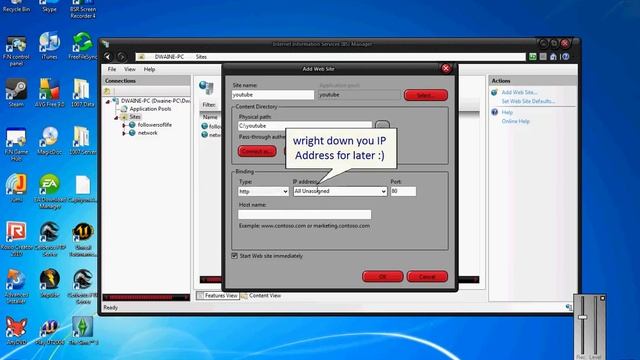The height and width of the screenshot is (360, 640).
Task: Collapse the DWAINE-PC server tree node
Action: [x=108, y=101]
